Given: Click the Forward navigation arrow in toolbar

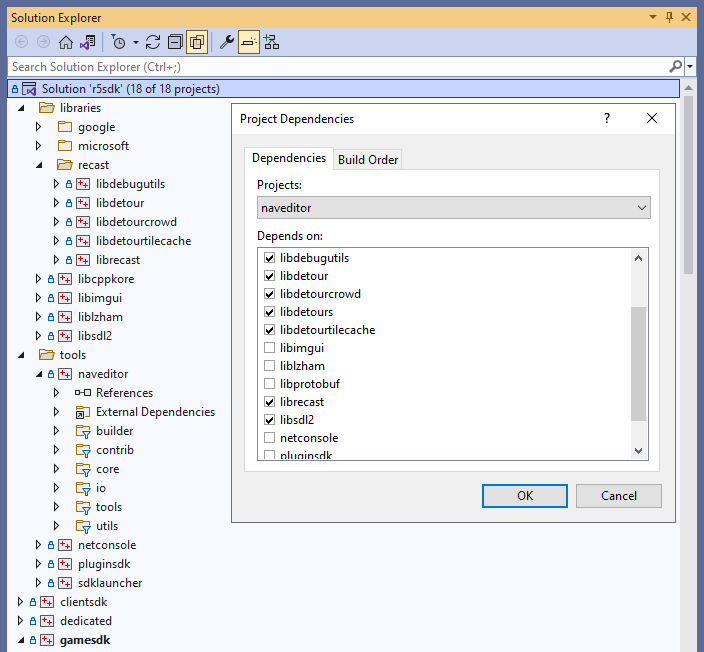Looking at the screenshot, I should pyautogui.click(x=43, y=42).
